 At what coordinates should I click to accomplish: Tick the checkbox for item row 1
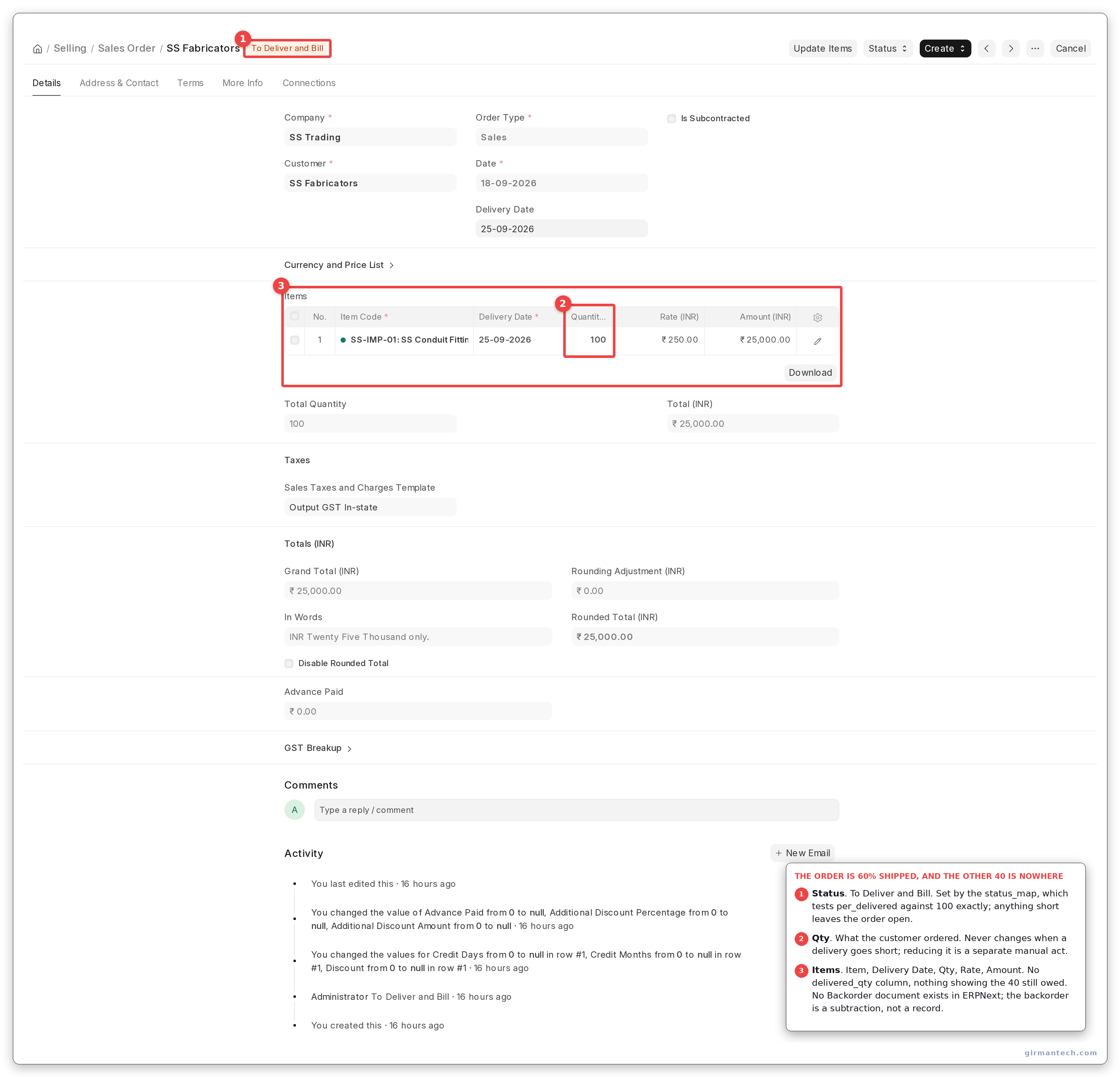click(294, 340)
